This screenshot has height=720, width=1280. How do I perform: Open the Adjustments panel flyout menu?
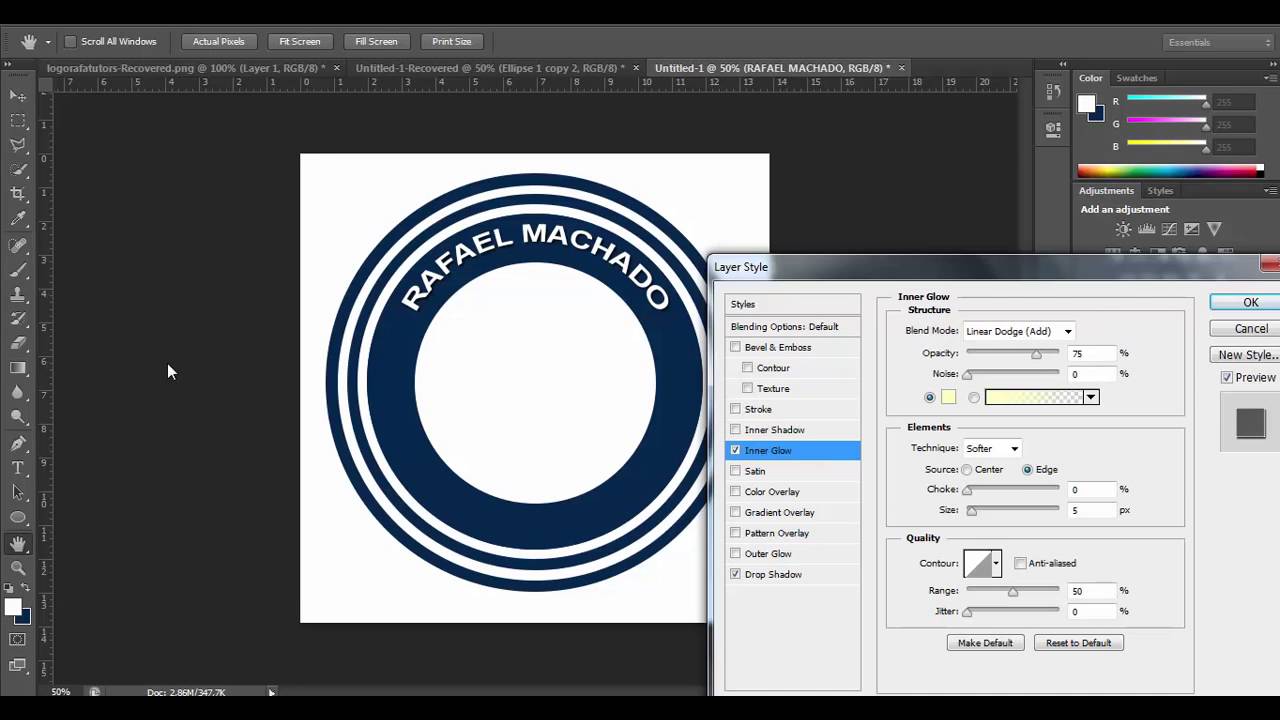[1270, 191]
